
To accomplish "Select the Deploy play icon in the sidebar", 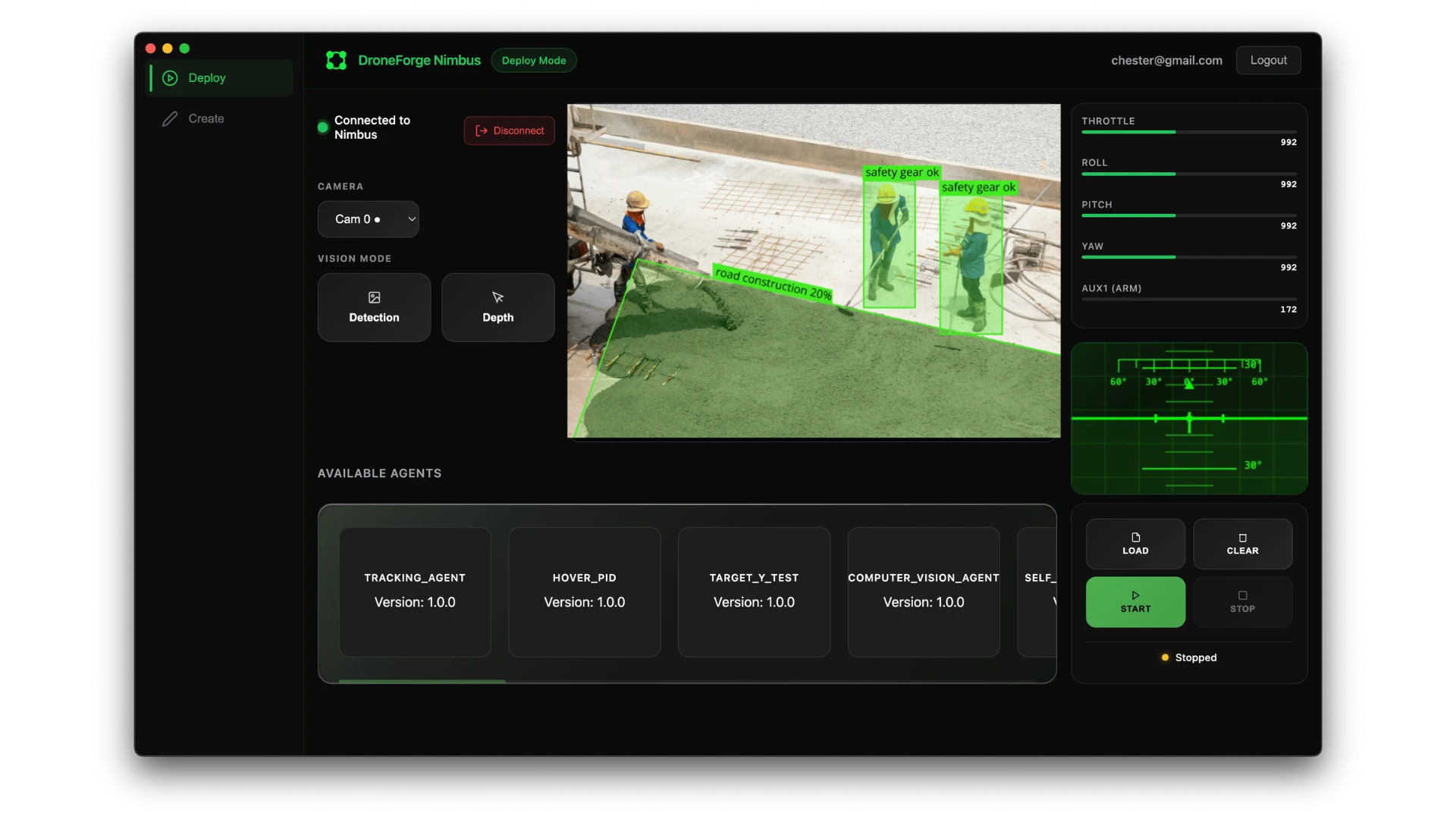I will [169, 77].
